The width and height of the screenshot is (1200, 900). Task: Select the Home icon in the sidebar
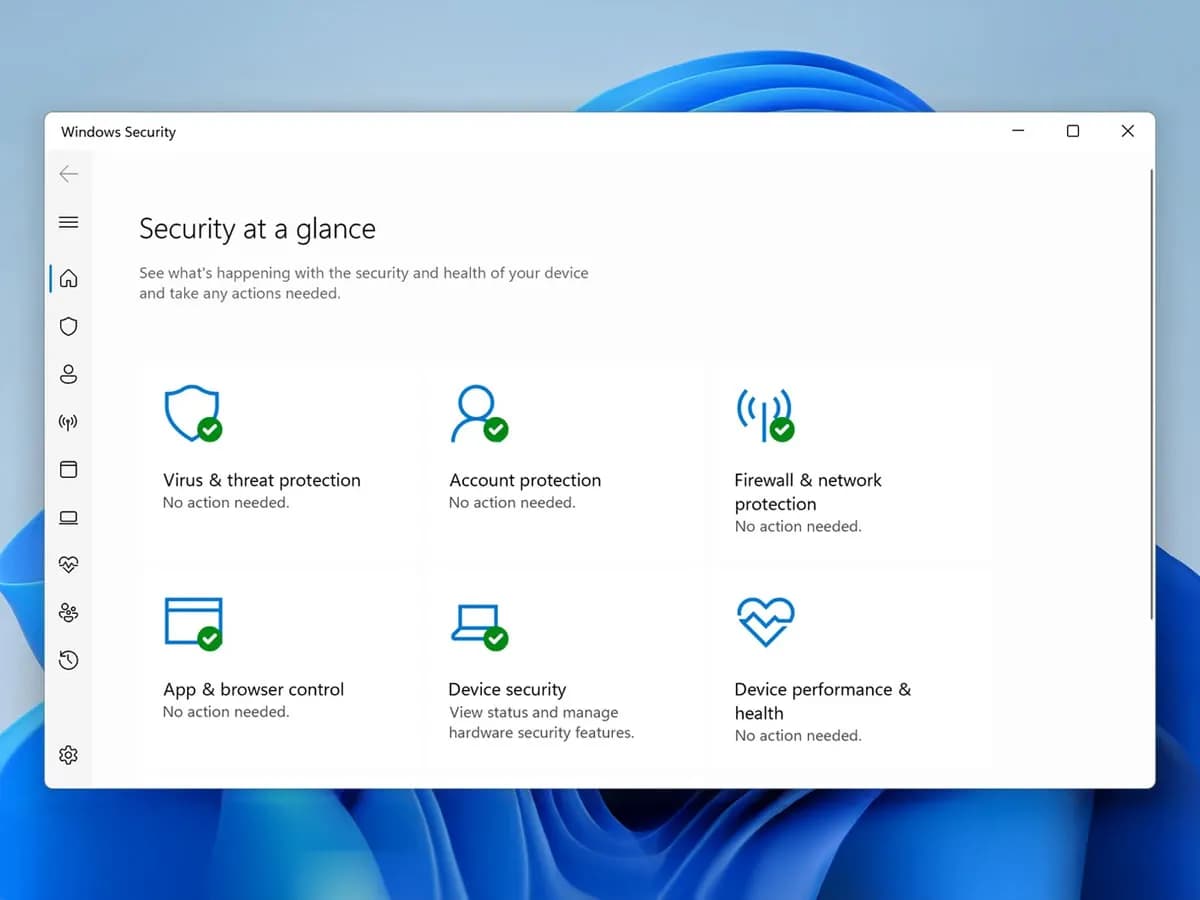point(68,278)
